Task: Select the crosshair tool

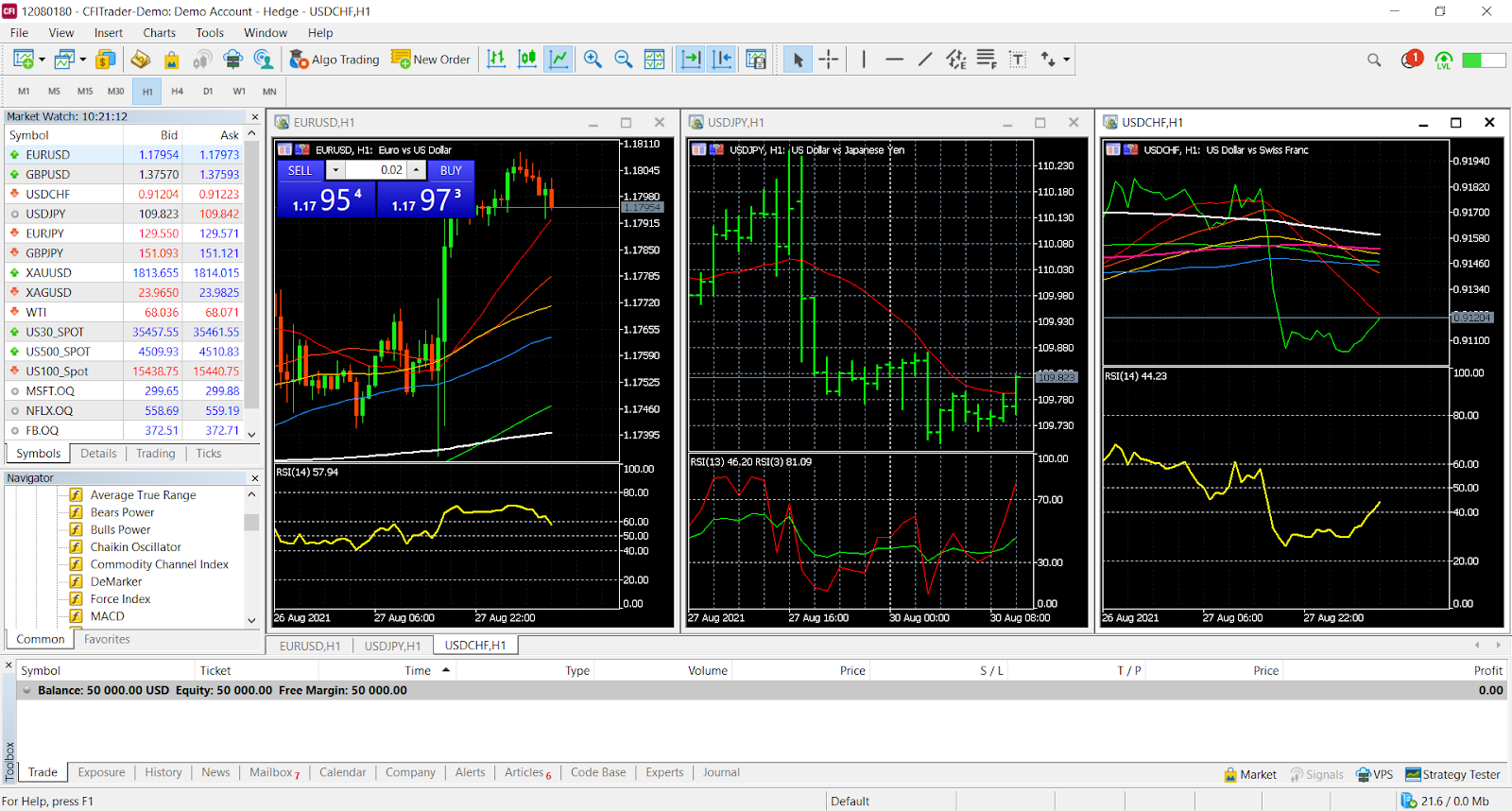Action: pos(829,60)
